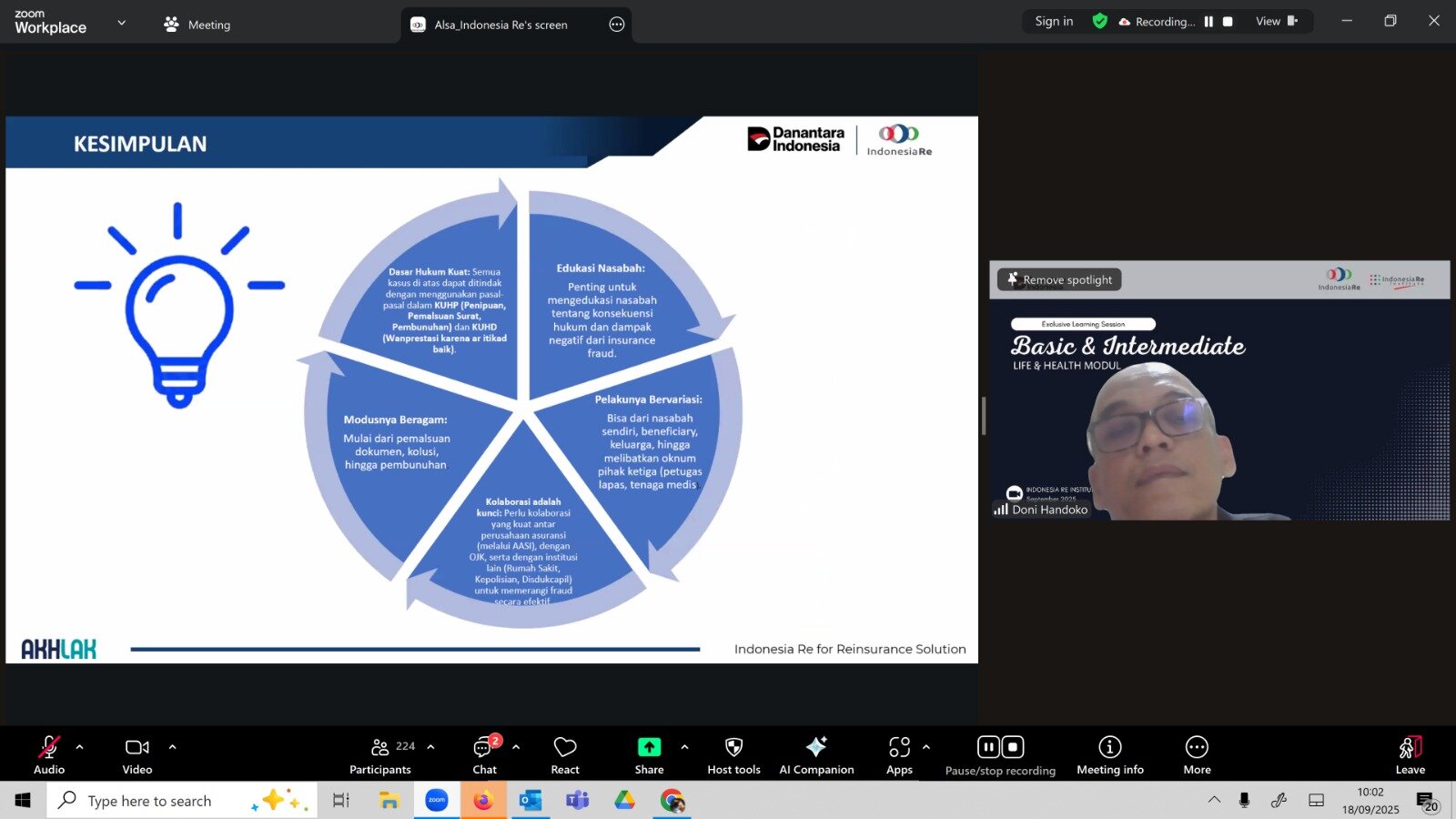Screen dimensions: 1456x819
Task: Open the Chat panel
Action: (x=484, y=755)
